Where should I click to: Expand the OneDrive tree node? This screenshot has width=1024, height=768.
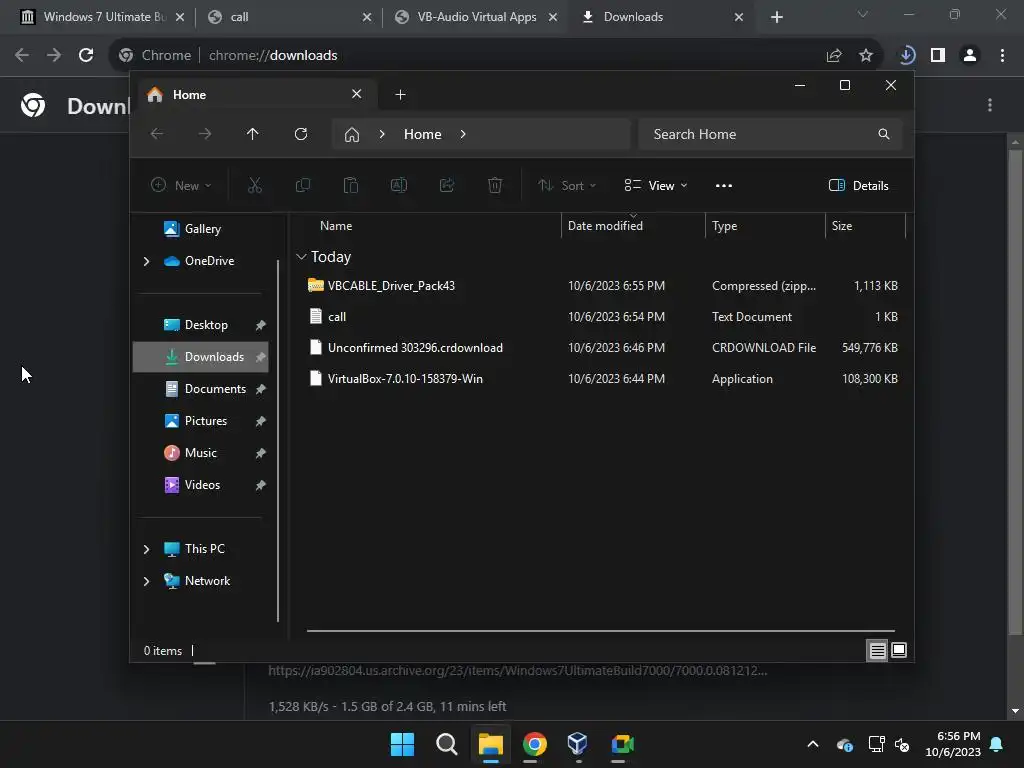click(x=146, y=261)
